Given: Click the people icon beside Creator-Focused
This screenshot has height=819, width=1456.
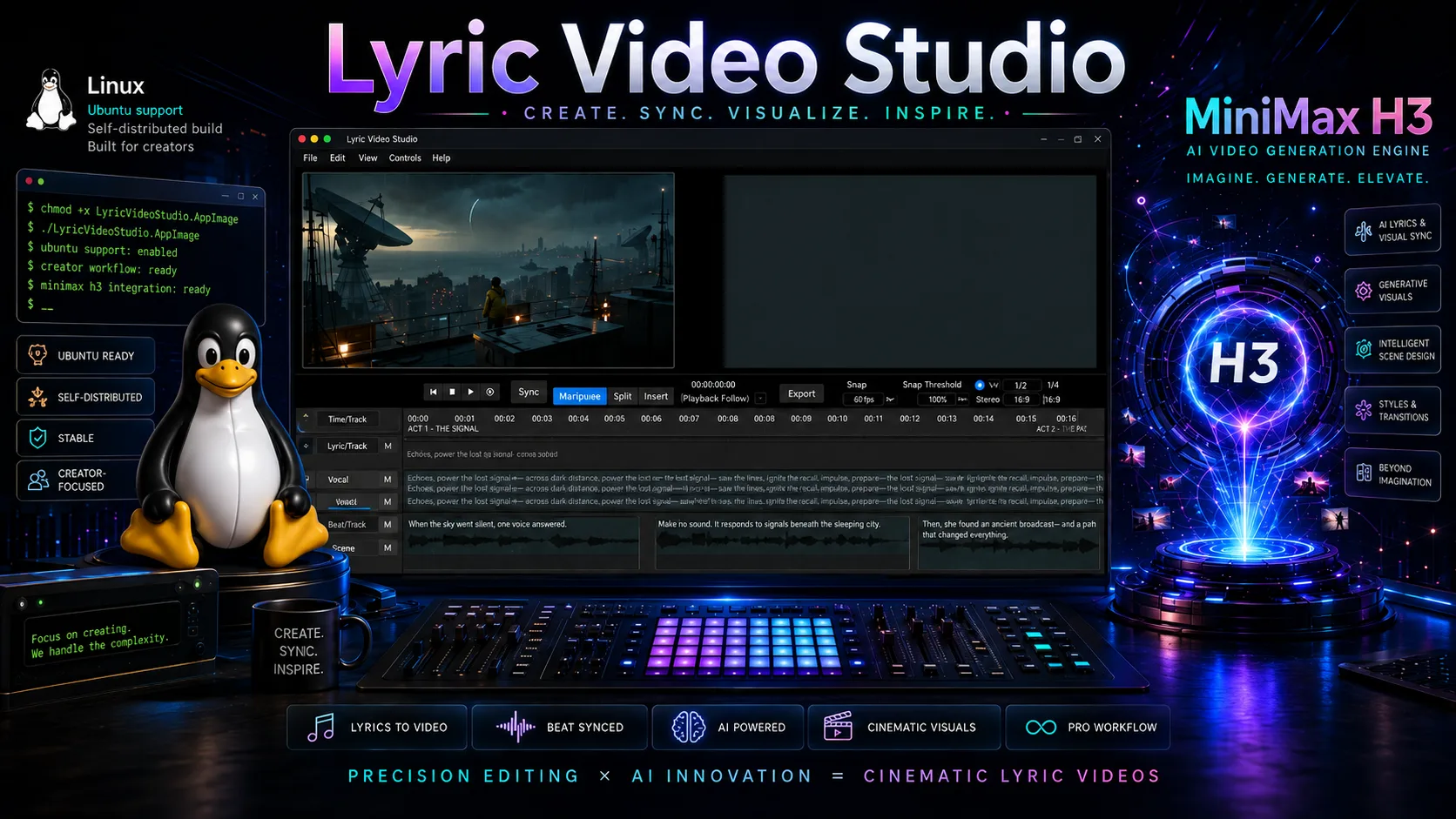Looking at the screenshot, I should 37,480.
